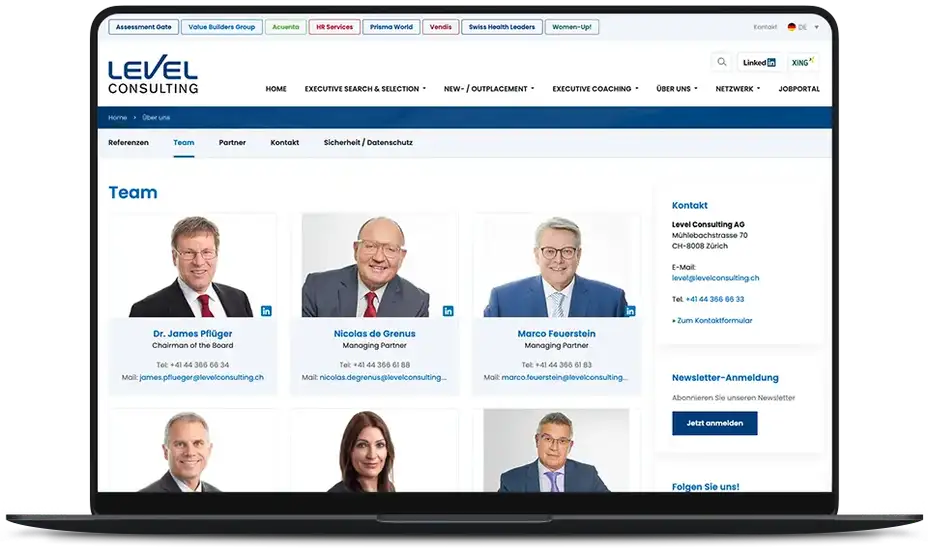Expand Über uns menu
This screenshot has height=556, width=928.
(676, 89)
